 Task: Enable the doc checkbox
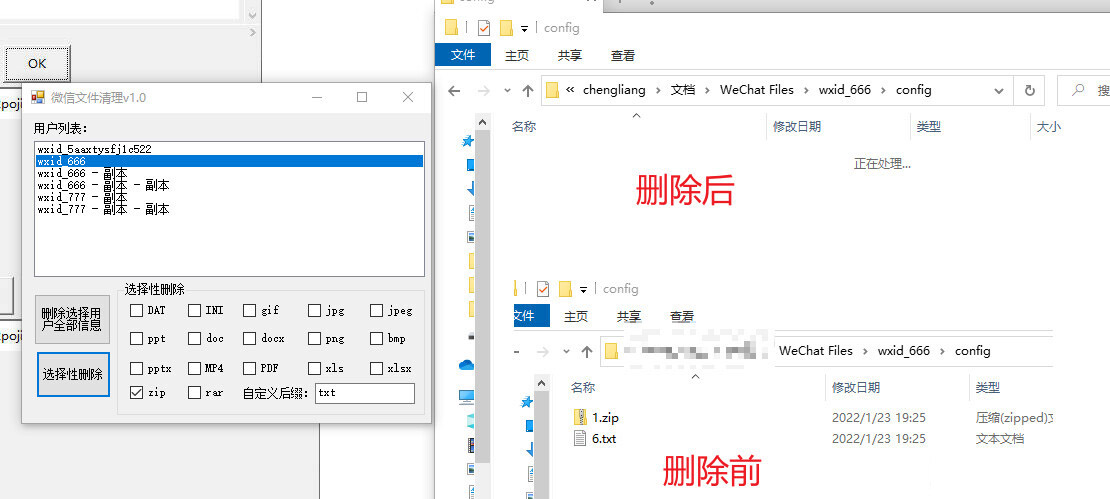pos(194,338)
